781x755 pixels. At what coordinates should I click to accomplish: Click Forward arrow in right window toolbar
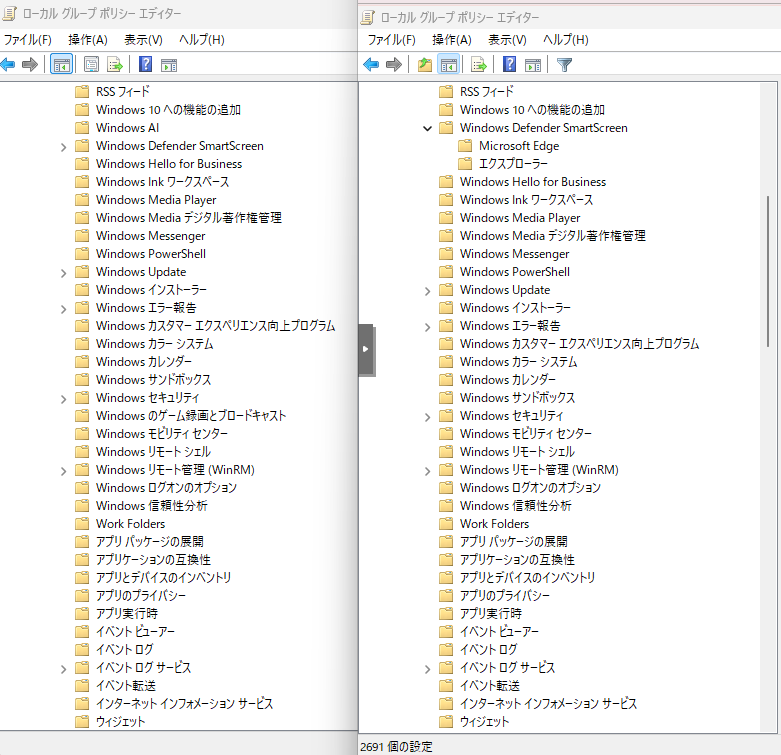click(394, 64)
